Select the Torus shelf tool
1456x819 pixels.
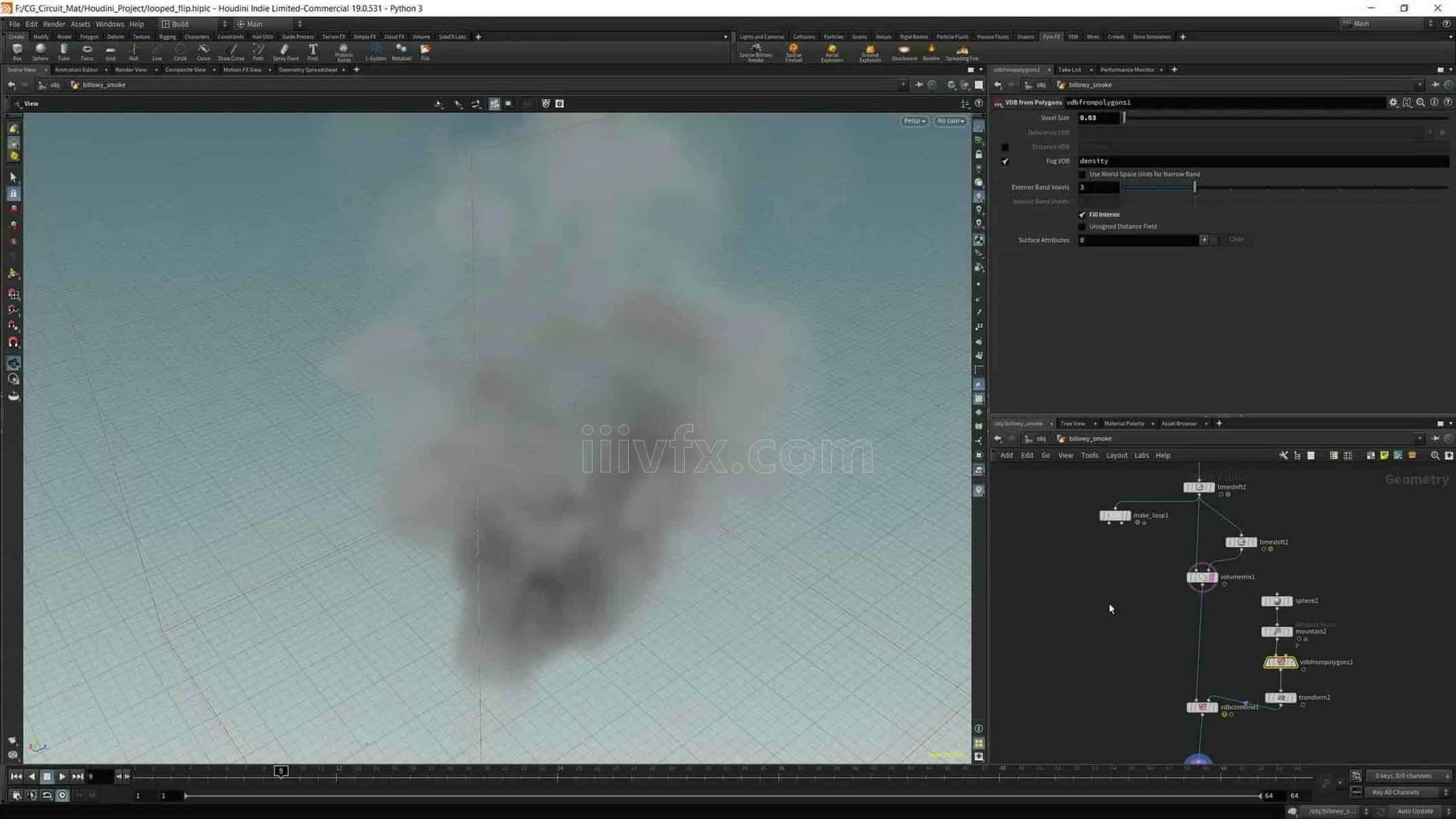pyautogui.click(x=87, y=52)
